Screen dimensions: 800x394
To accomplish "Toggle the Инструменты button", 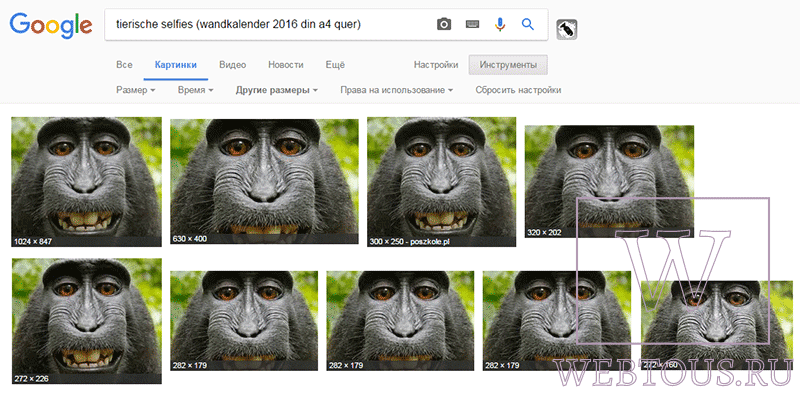I will (x=508, y=65).
